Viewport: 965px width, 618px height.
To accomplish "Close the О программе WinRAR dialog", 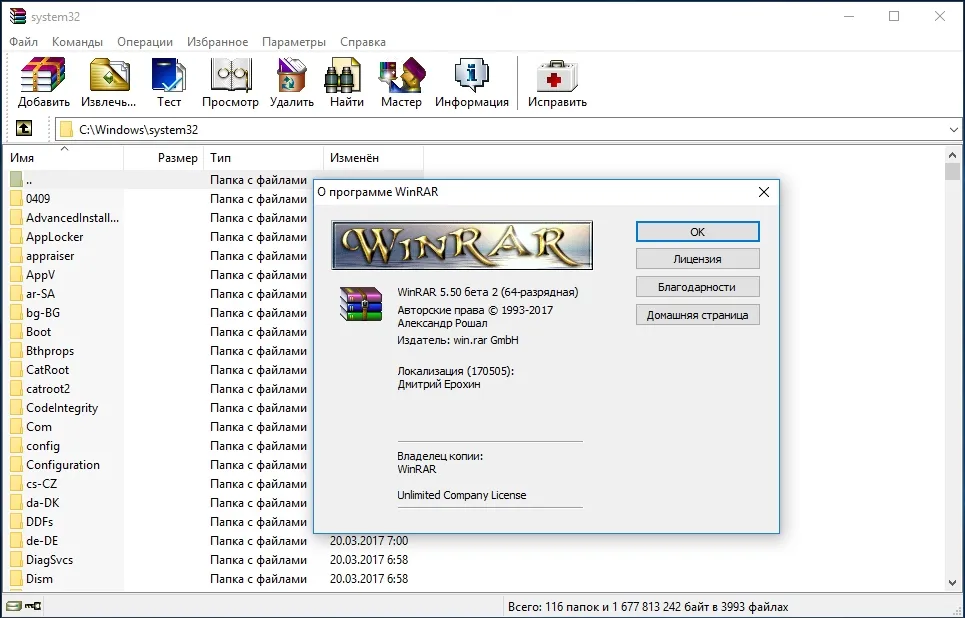I will point(764,192).
